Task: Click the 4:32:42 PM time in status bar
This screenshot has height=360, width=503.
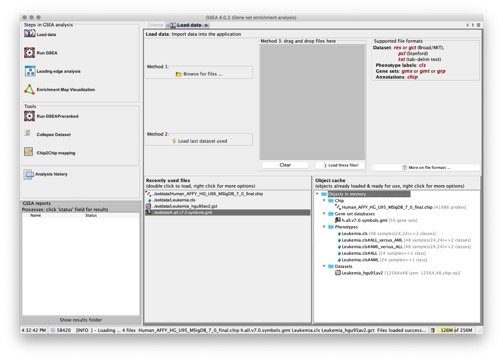Action: (x=34, y=330)
